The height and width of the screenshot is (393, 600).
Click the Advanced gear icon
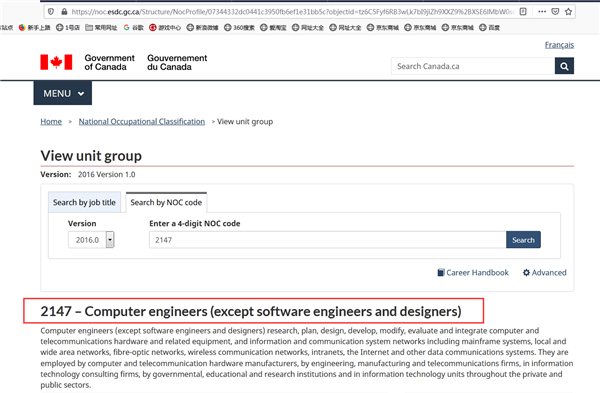pos(527,272)
